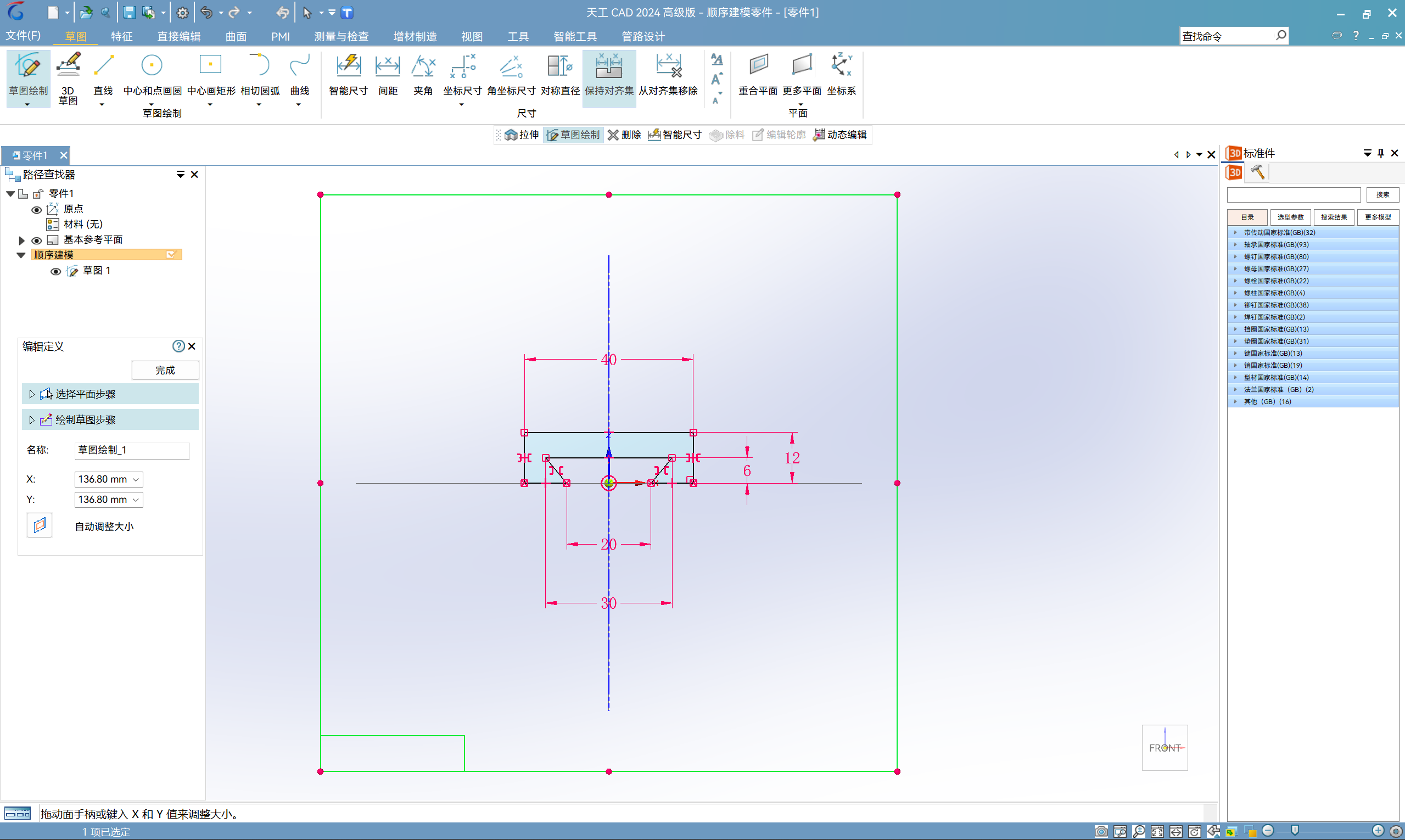Open the 更多模型 tab button
Viewport: 1405px width, 840px height.
[x=1377, y=217]
